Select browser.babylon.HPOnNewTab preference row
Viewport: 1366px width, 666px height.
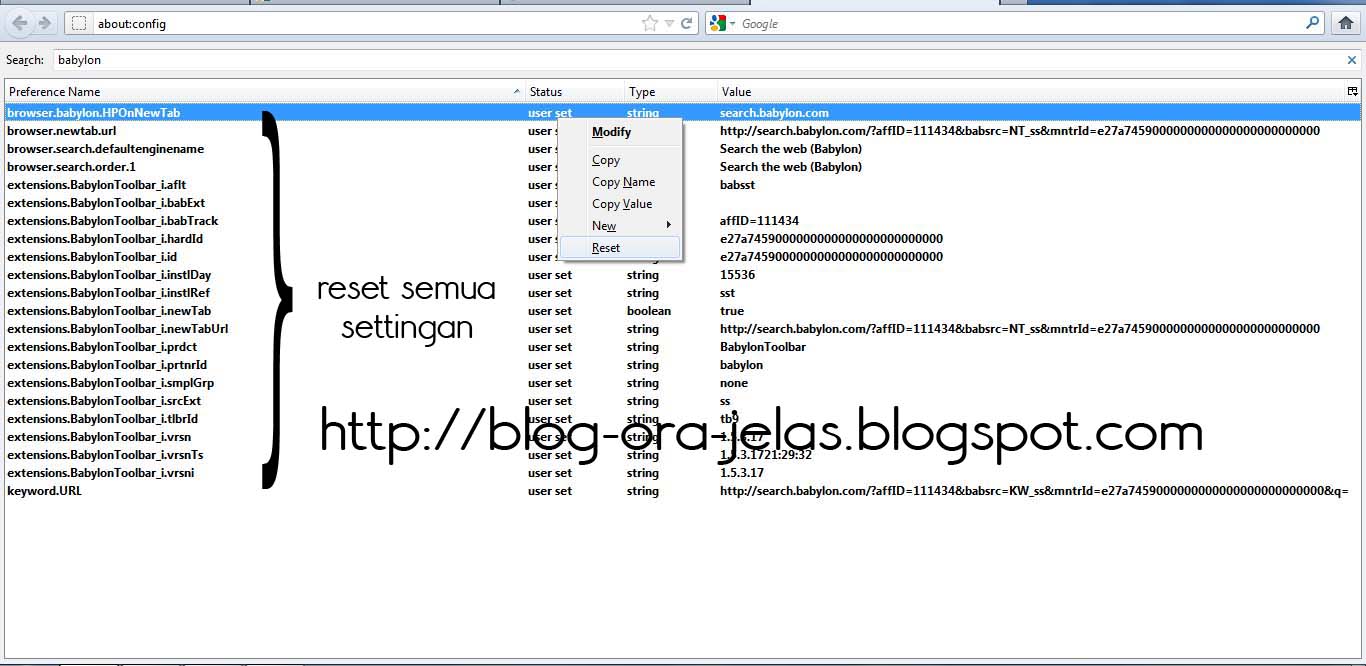[682, 113]
